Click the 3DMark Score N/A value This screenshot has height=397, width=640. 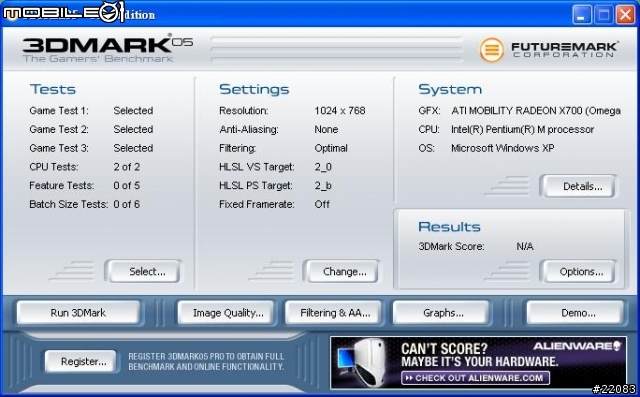click(524, 246)
